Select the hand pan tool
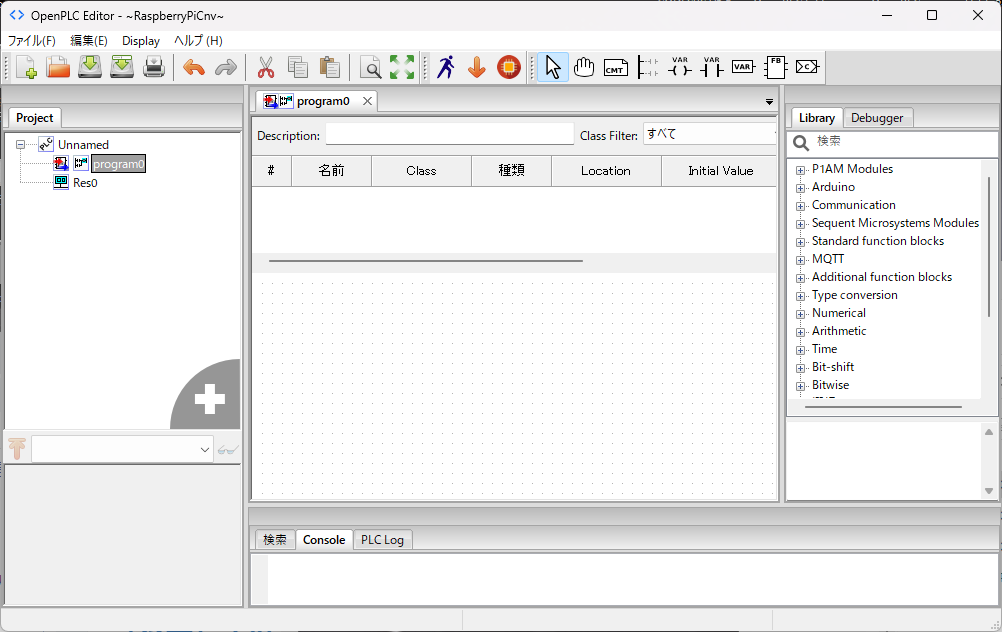This screenshot has width=1002, height=632. 583,67
